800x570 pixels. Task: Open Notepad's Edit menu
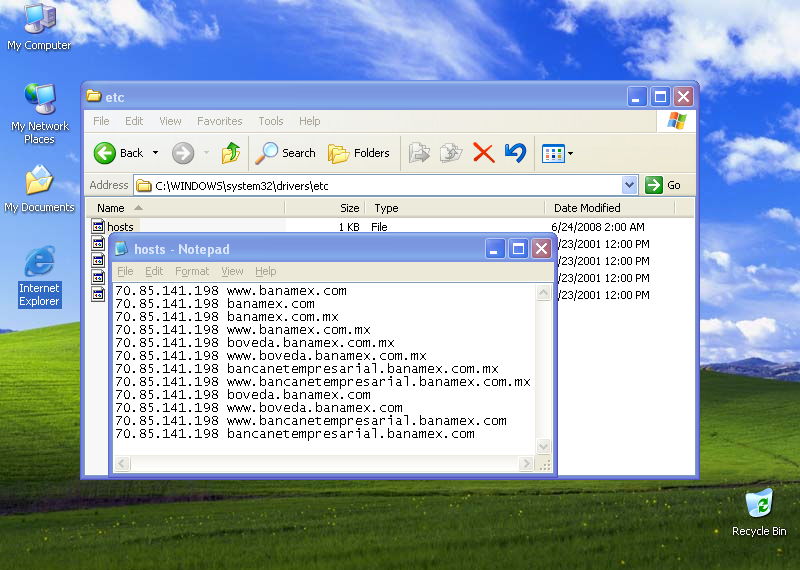point(154,271)
